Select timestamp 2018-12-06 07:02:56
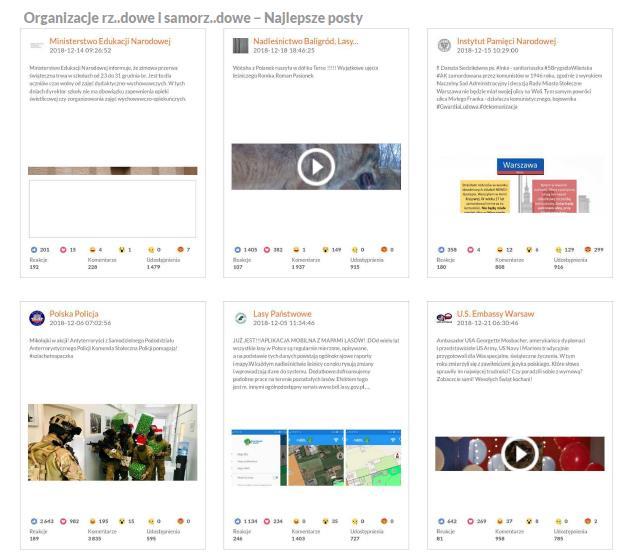Screen dimensions: 629x559 pyautogui.click(x=80, y=323)
